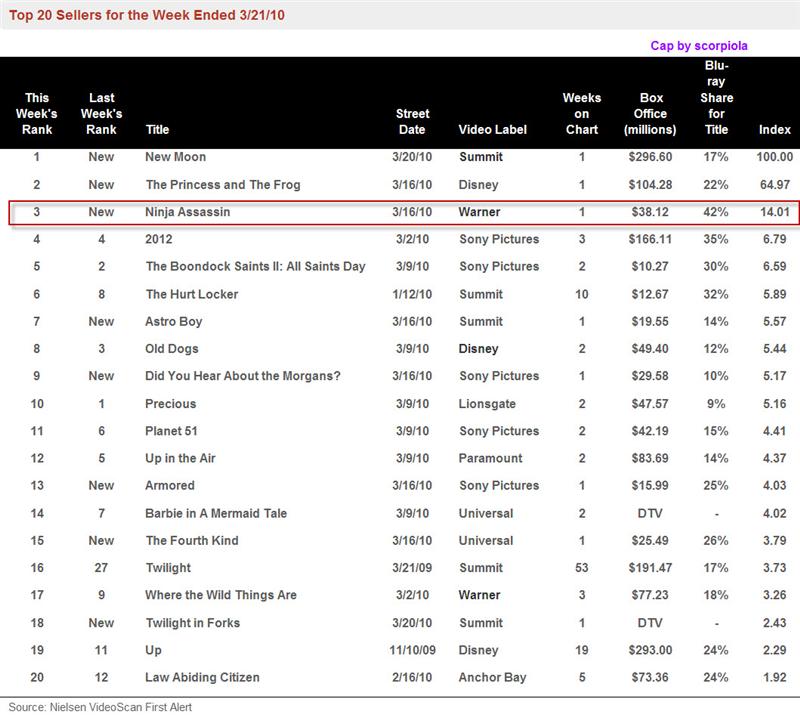
Task: Click the 'Box Office (millions)' column header
Action: coord(650,113)
